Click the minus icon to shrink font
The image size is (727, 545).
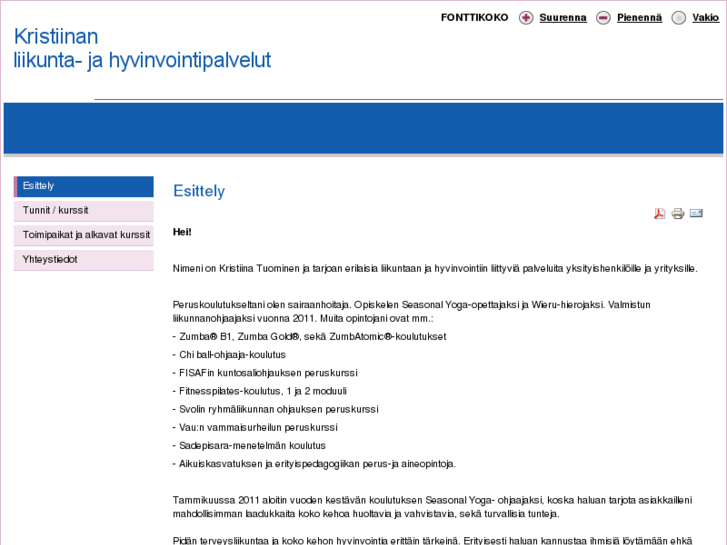tap(603, 18)
